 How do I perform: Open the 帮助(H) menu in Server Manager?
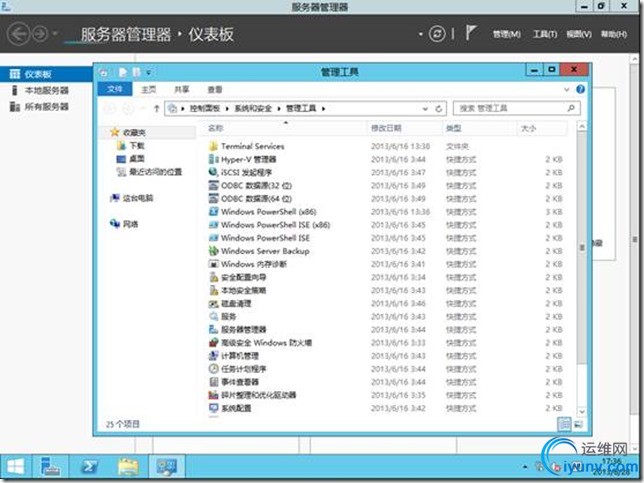tap(614, 34)
